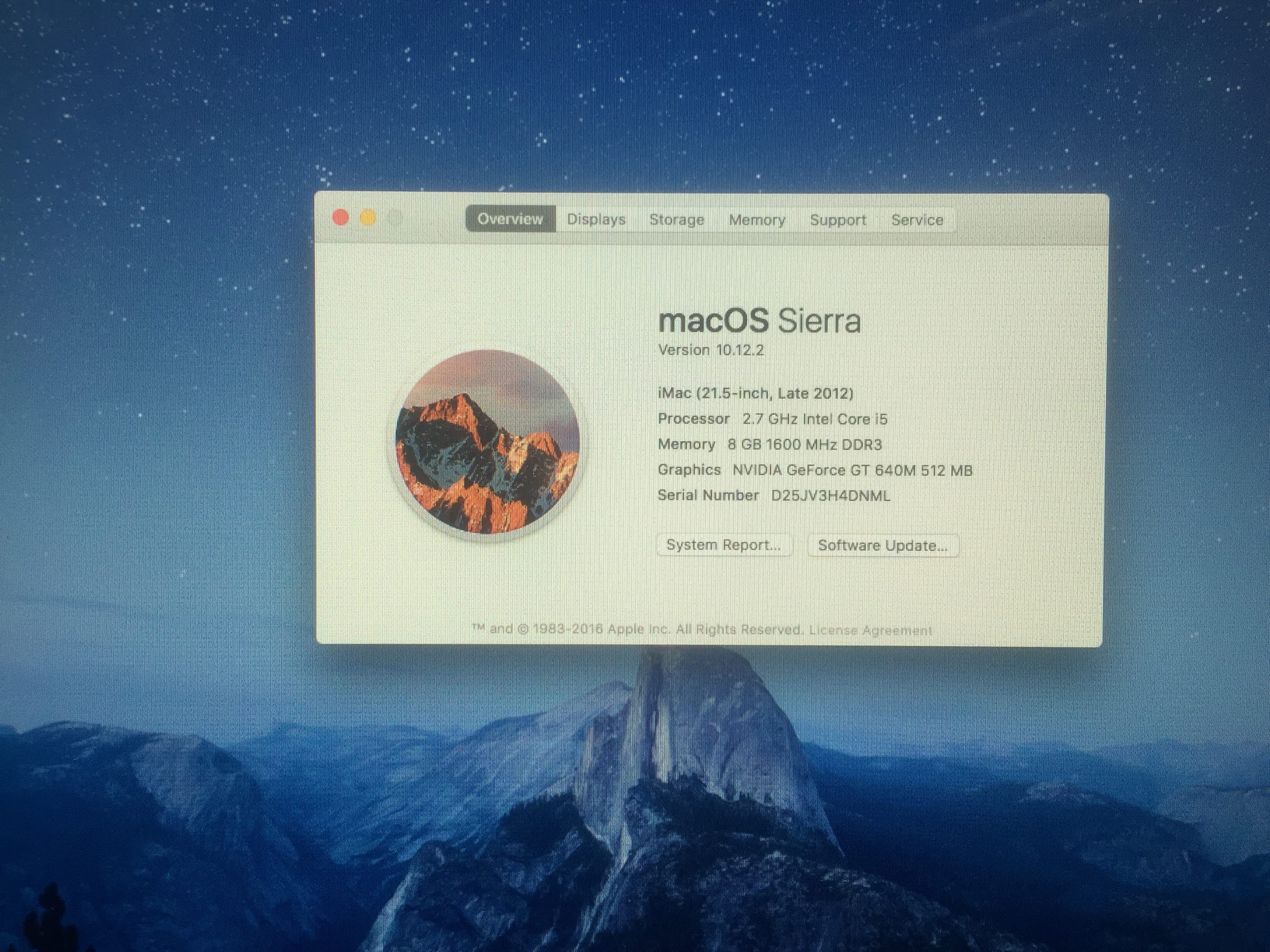Image resolution: width=1270 pixels, height=952 pixels.
Task: Click the 2.7 GHz Intel Core i5 text
Action: (815, 419)
